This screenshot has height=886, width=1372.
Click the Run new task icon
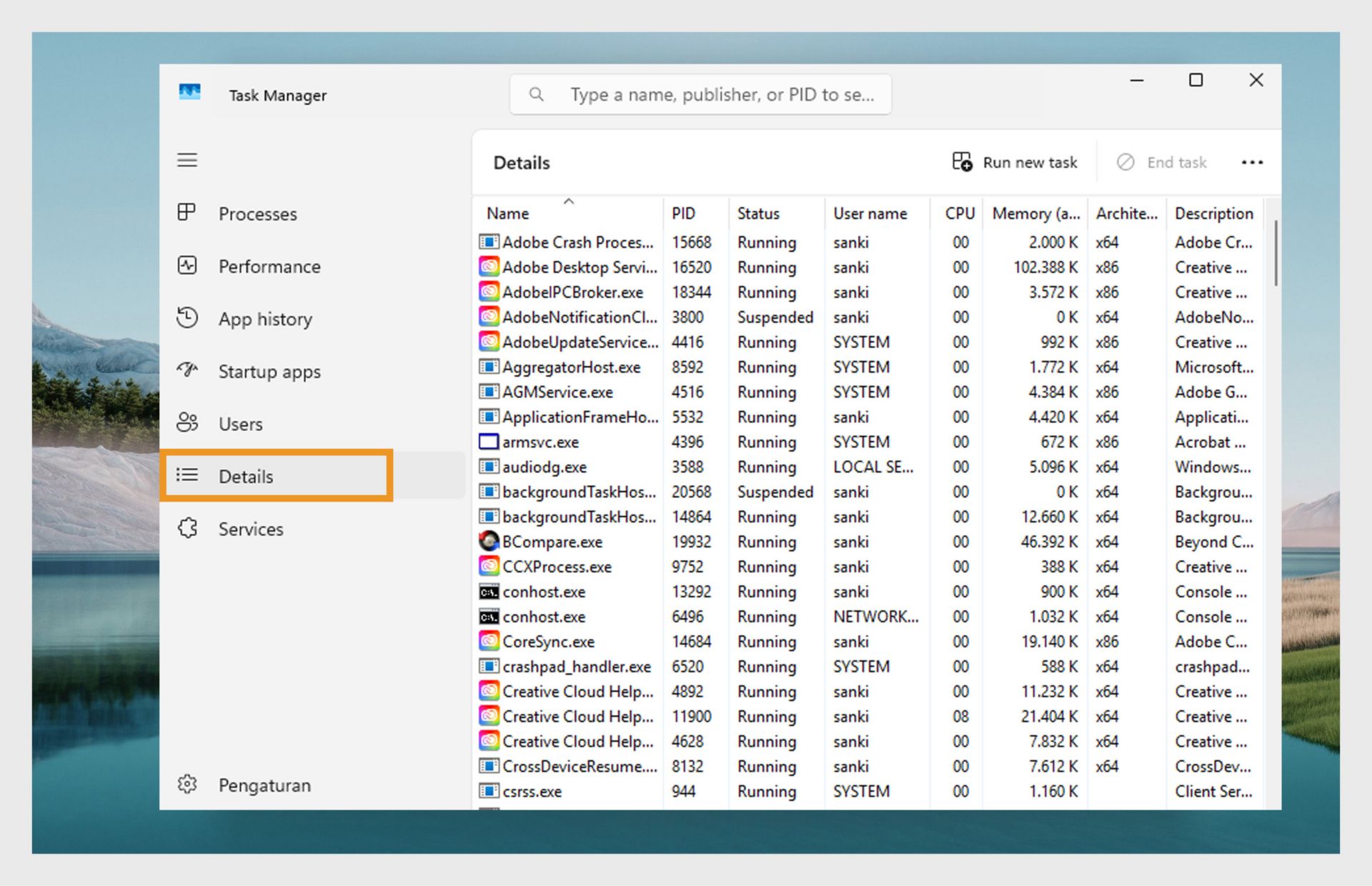click(962, 162)
